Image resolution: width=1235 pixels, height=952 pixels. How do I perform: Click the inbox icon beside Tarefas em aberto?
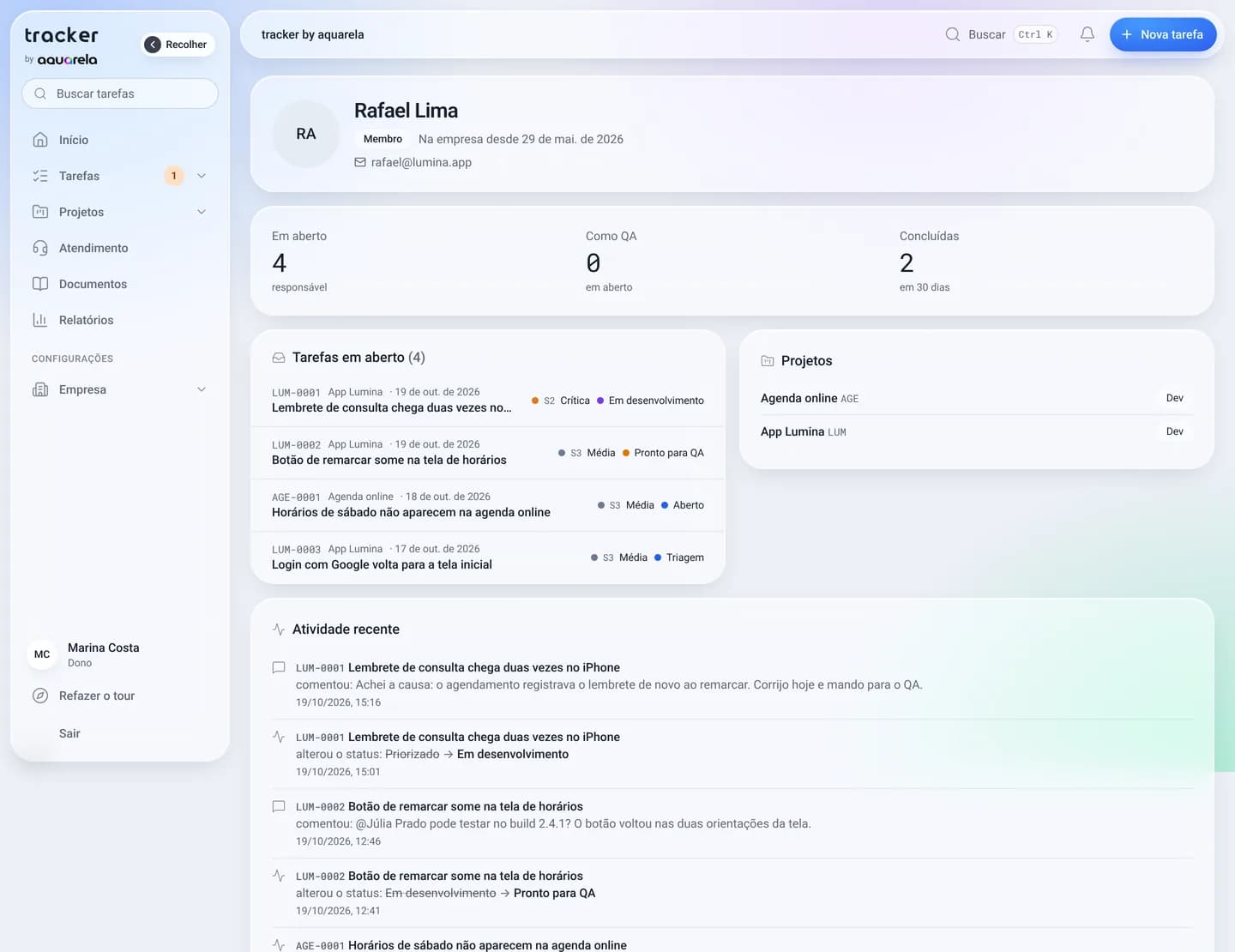279,358
